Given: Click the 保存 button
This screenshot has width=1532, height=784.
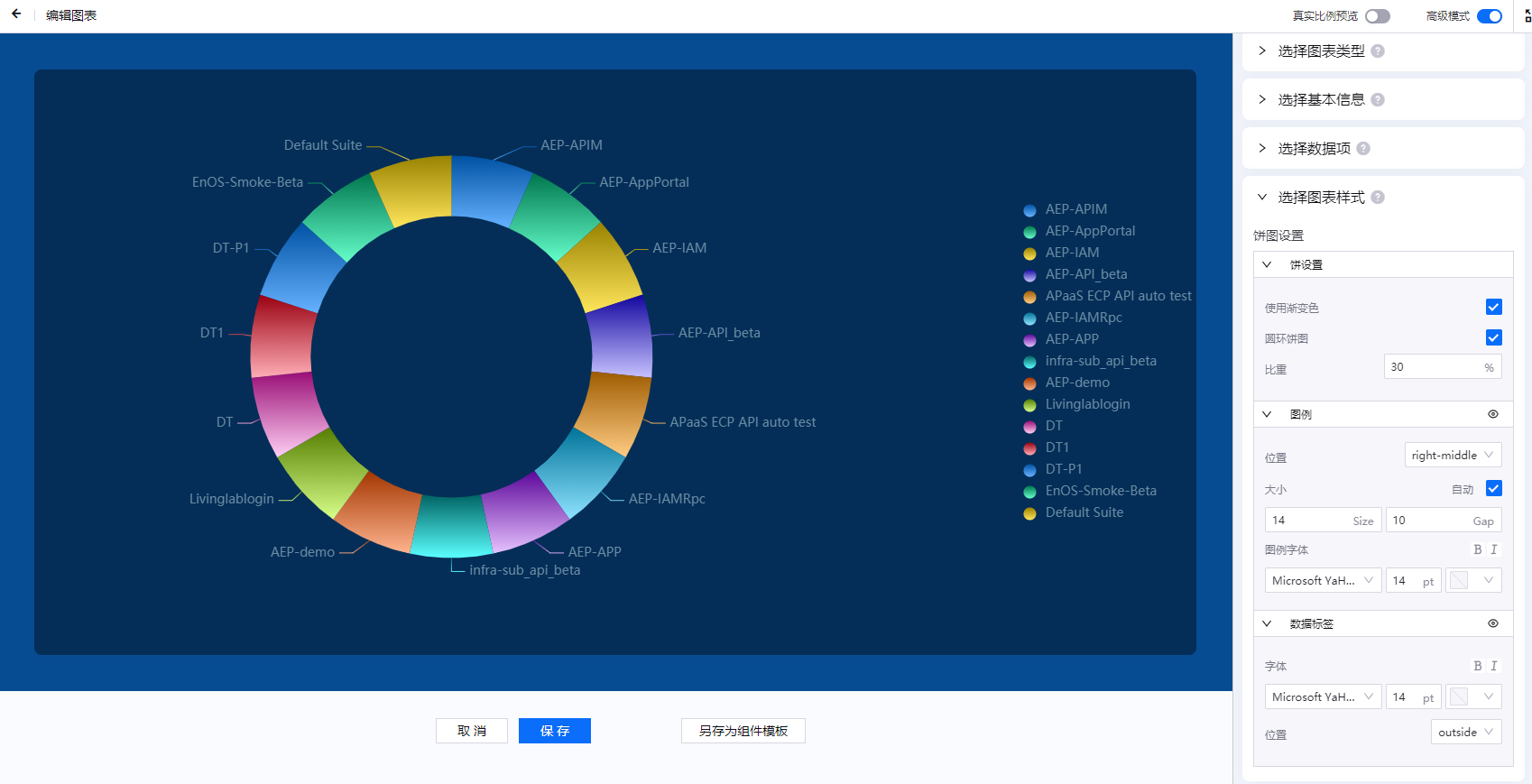Looking at the screenshot, I should click(x=555, y=731).
